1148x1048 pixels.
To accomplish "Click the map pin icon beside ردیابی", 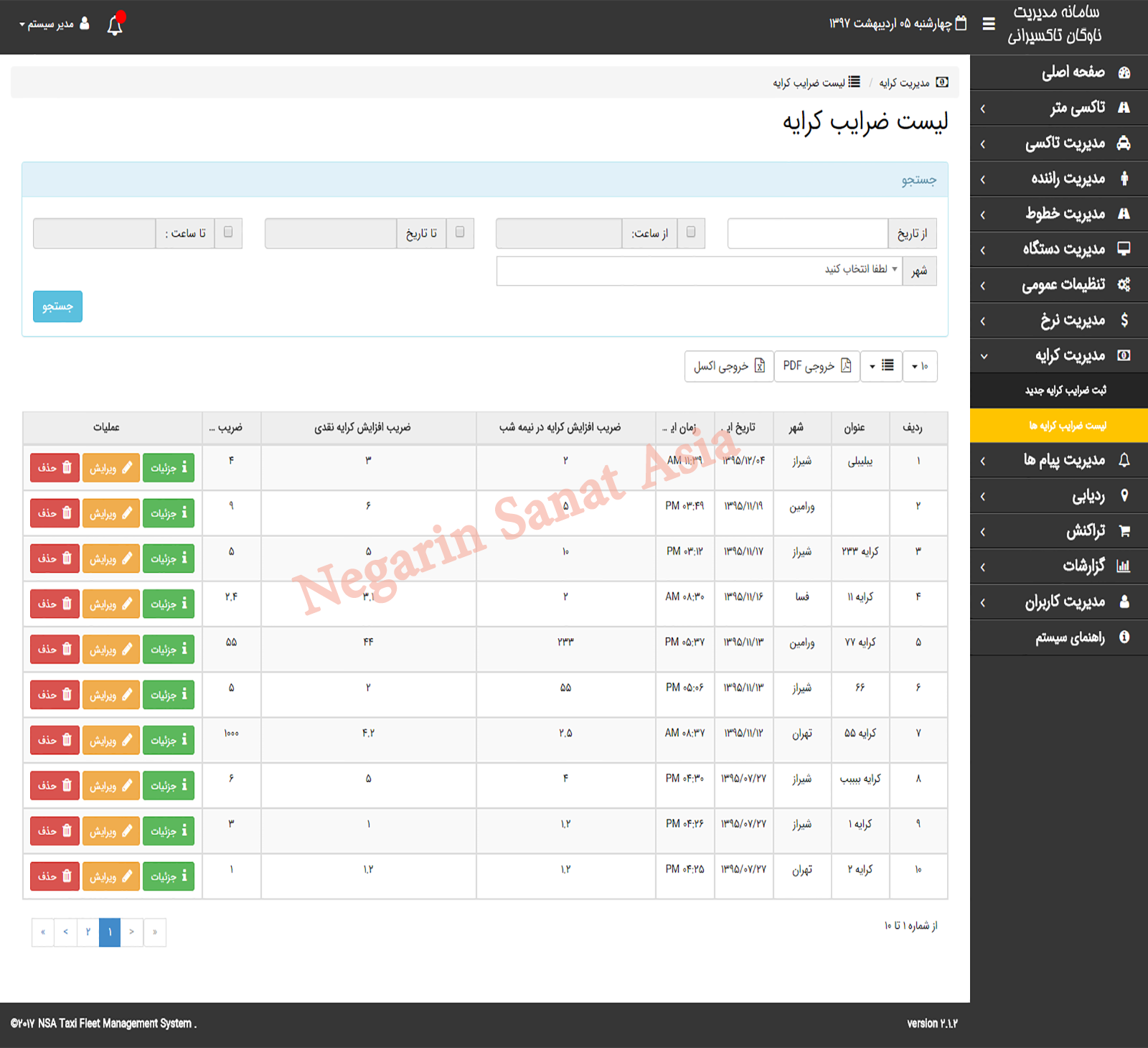I will pyautogui.click(x=1124, y=495).
